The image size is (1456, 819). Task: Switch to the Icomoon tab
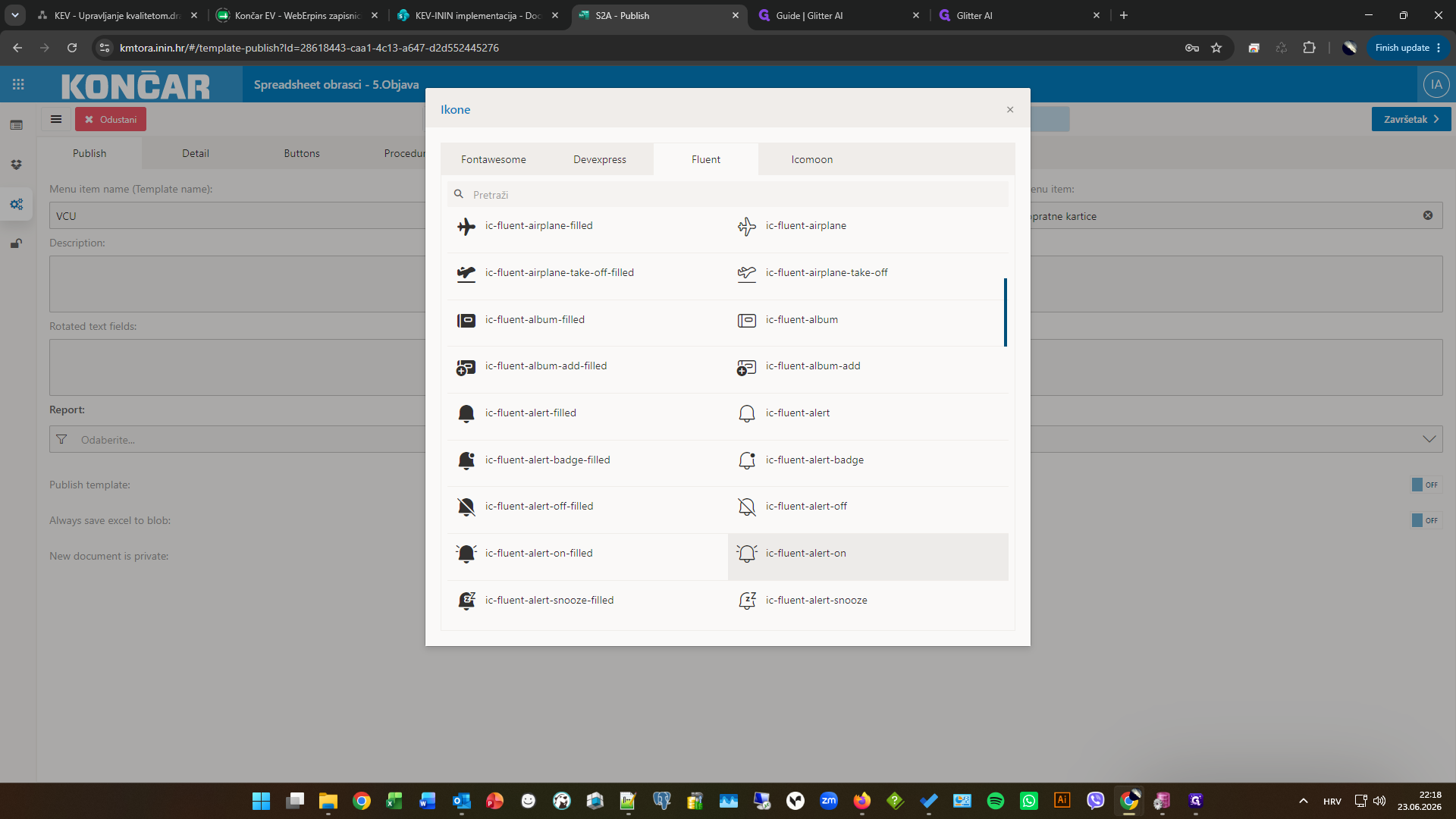coord(811,159)
